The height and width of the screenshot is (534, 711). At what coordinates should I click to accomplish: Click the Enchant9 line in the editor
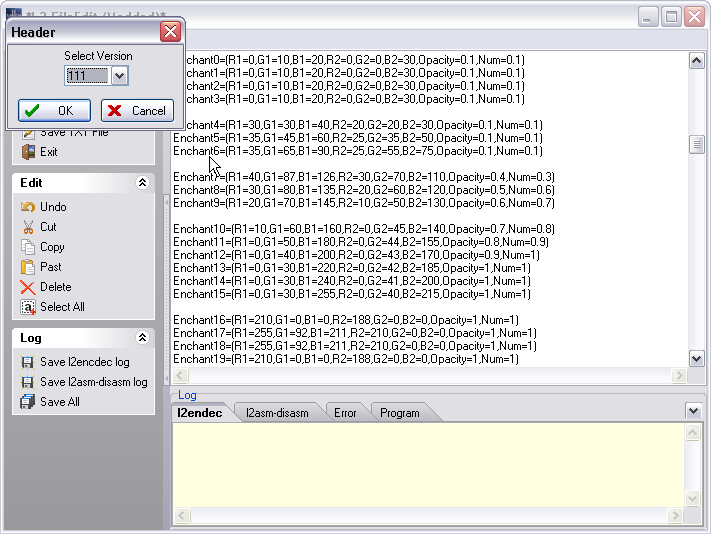(364, 203)
